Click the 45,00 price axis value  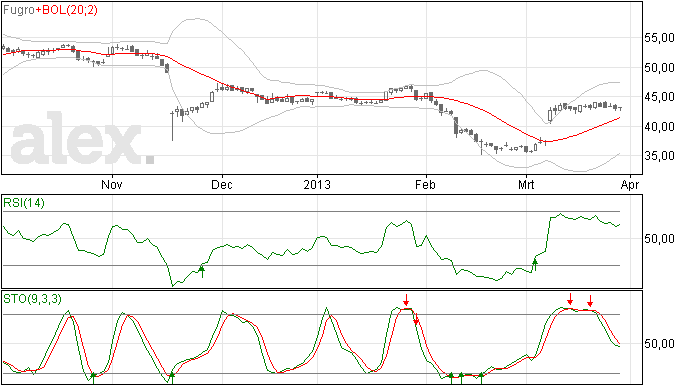coord(659,97)
